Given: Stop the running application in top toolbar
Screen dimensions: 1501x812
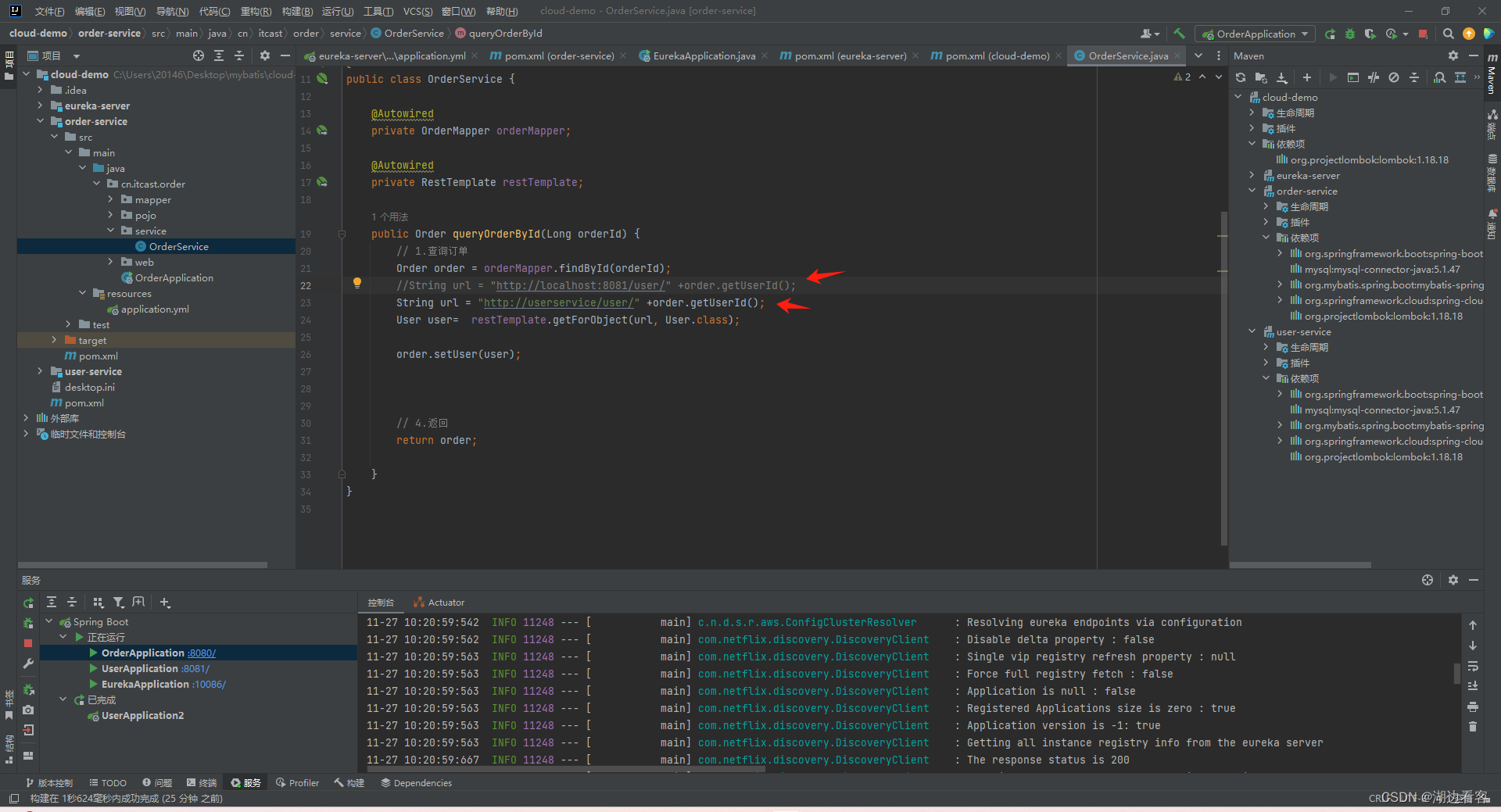Looking at the screenshot, I should point(1423,34).
